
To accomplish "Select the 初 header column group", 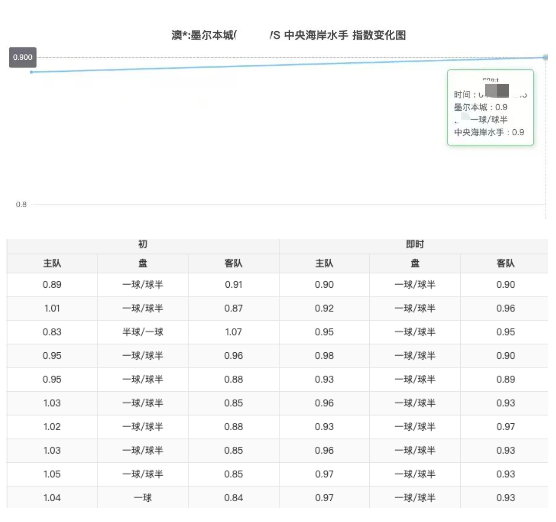I will click(x=143, y=244).
